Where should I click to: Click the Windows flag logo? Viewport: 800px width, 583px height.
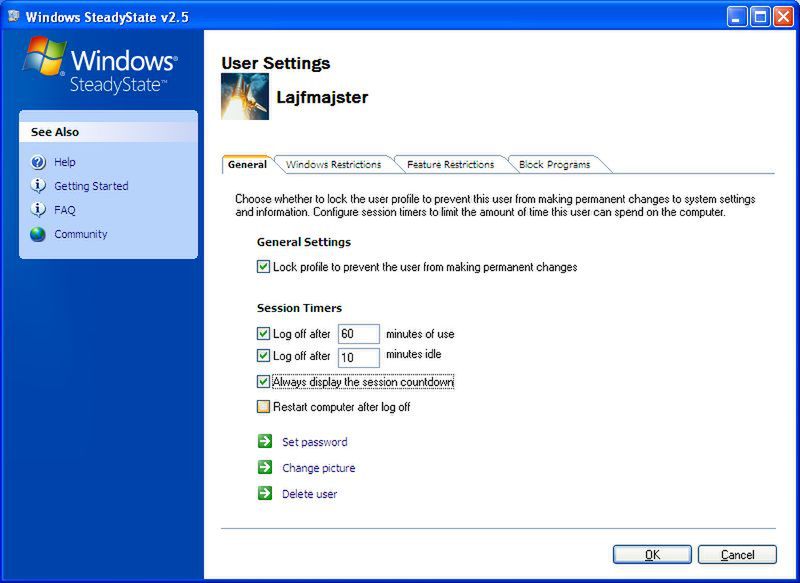point(45,56)
